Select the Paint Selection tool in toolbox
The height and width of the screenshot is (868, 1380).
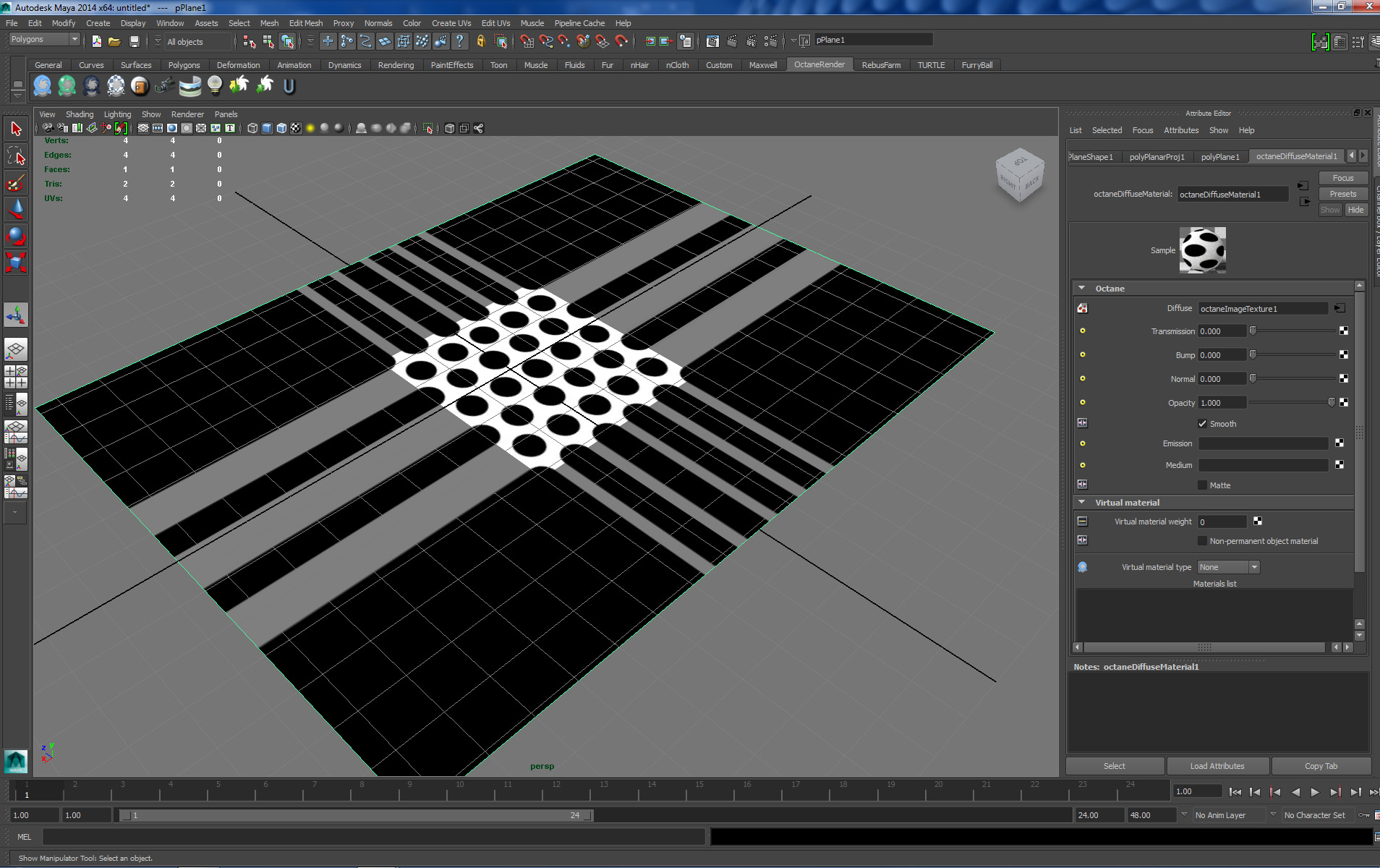tap(16, 182)
